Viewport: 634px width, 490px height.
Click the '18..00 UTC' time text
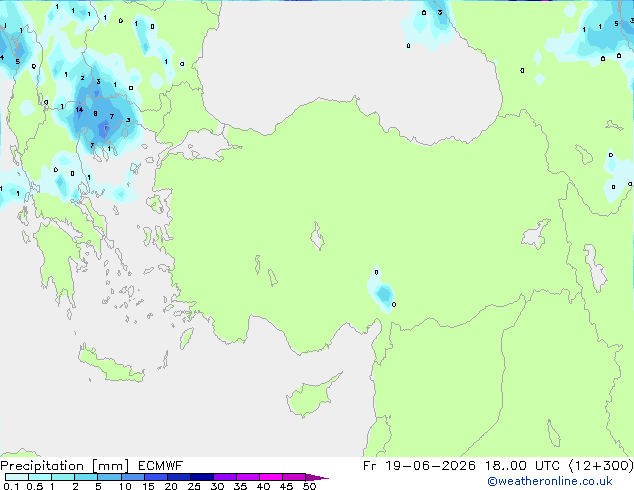click(x=522, y=466)
